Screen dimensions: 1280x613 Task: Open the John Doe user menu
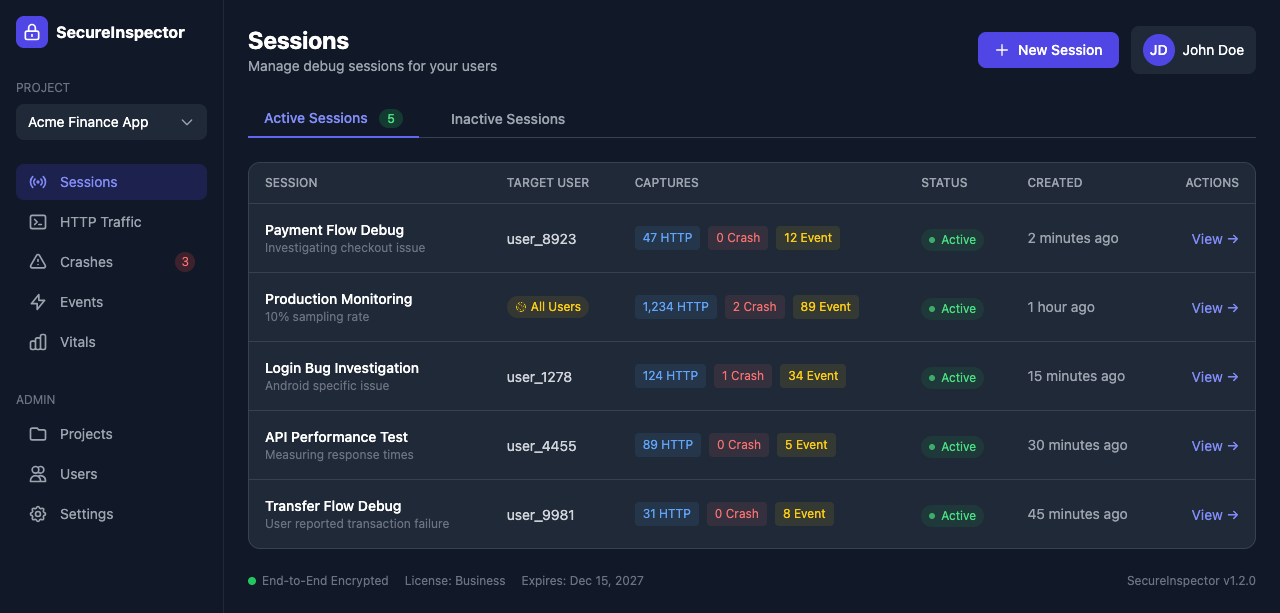[1193, 50]
